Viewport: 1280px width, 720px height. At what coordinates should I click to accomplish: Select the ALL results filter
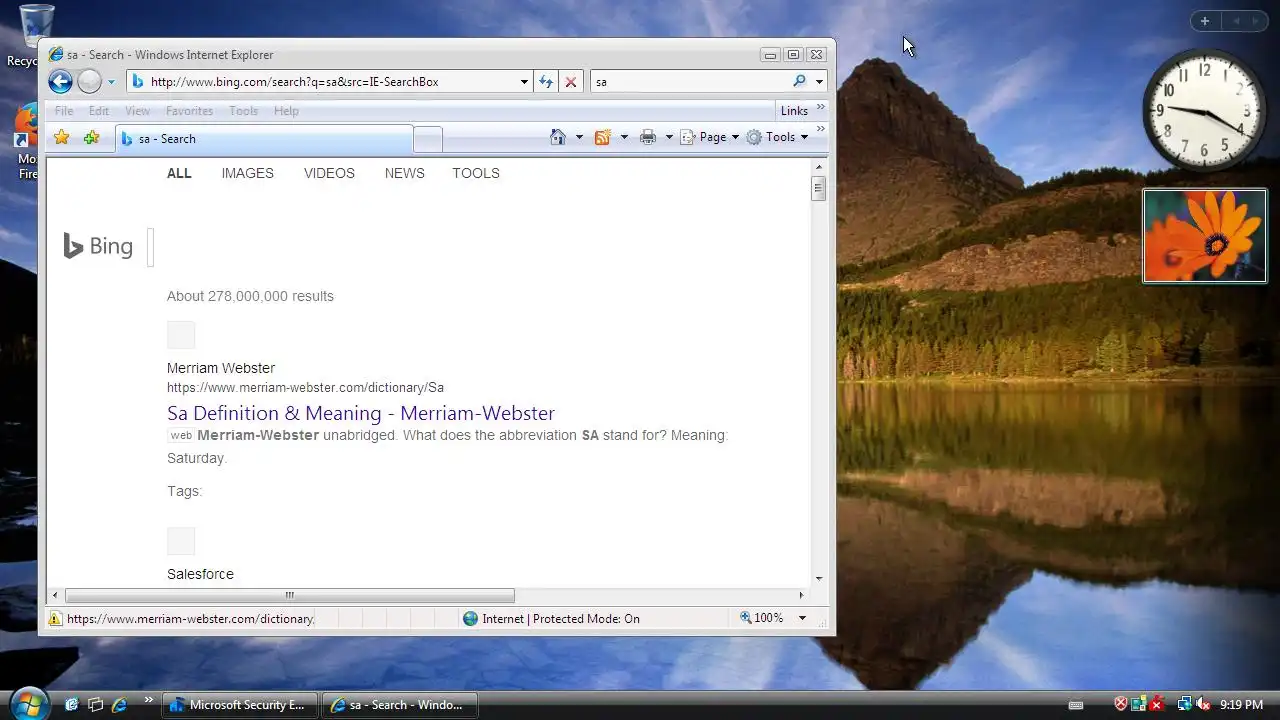coord(179,173)
